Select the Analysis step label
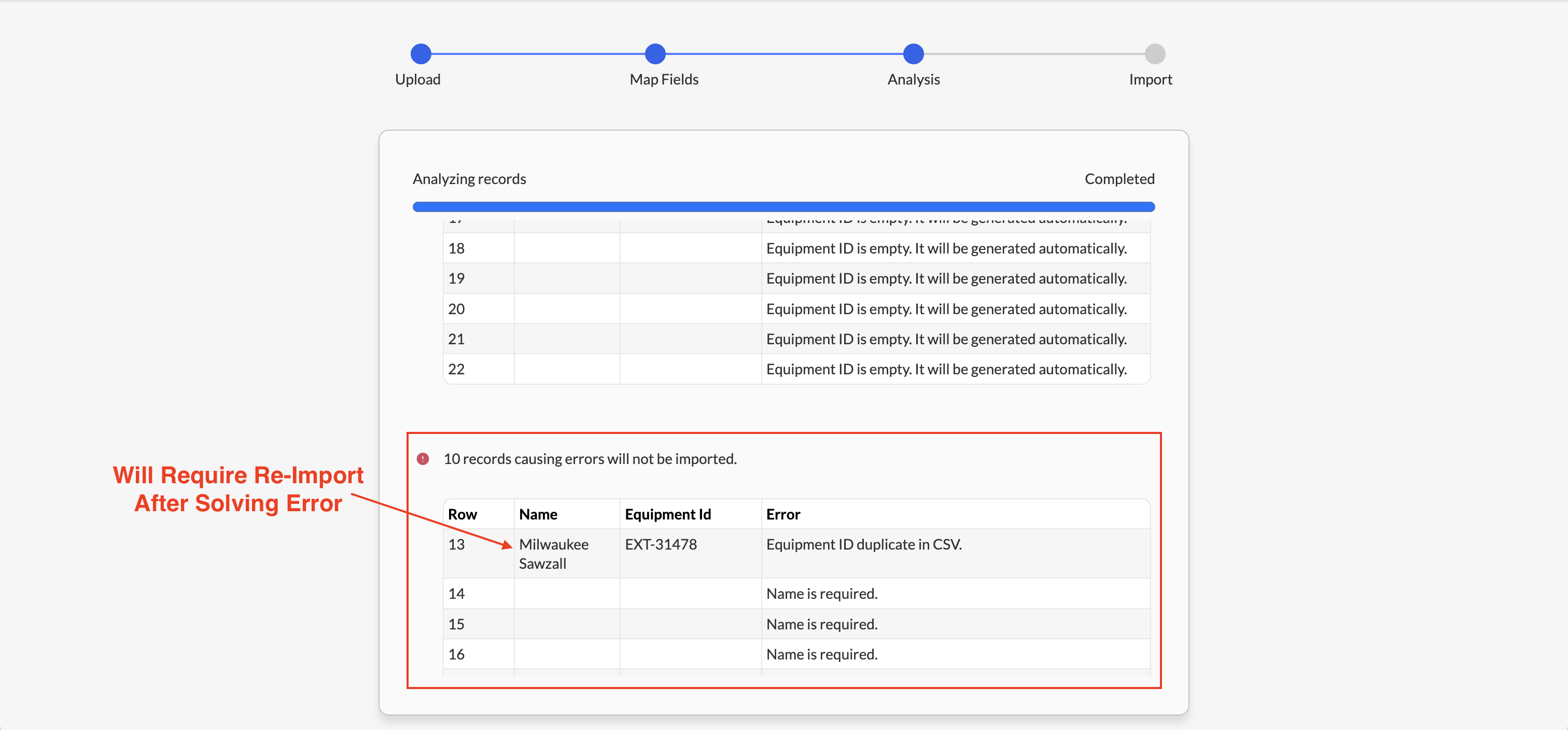This screenshot has height=730, width=1568. [913, 79]
